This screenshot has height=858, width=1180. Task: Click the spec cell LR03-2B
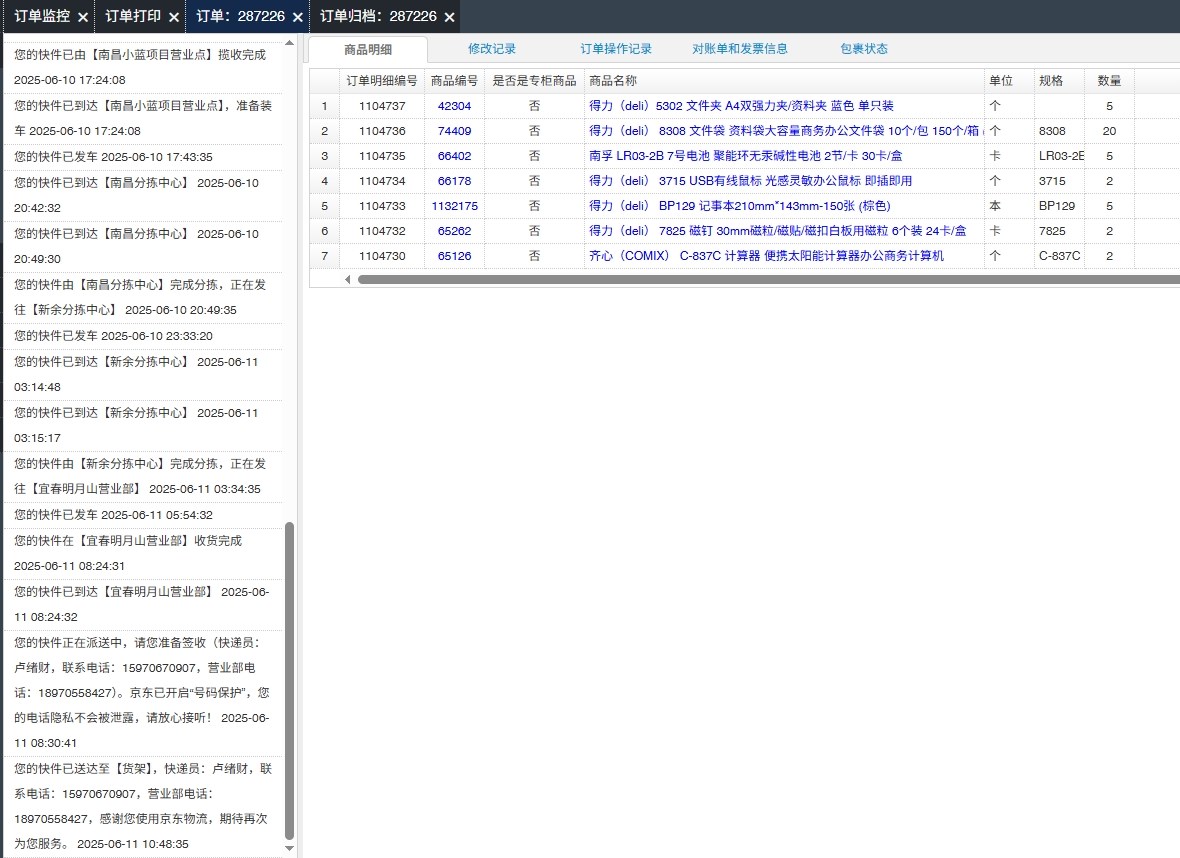click(1061, 156)
